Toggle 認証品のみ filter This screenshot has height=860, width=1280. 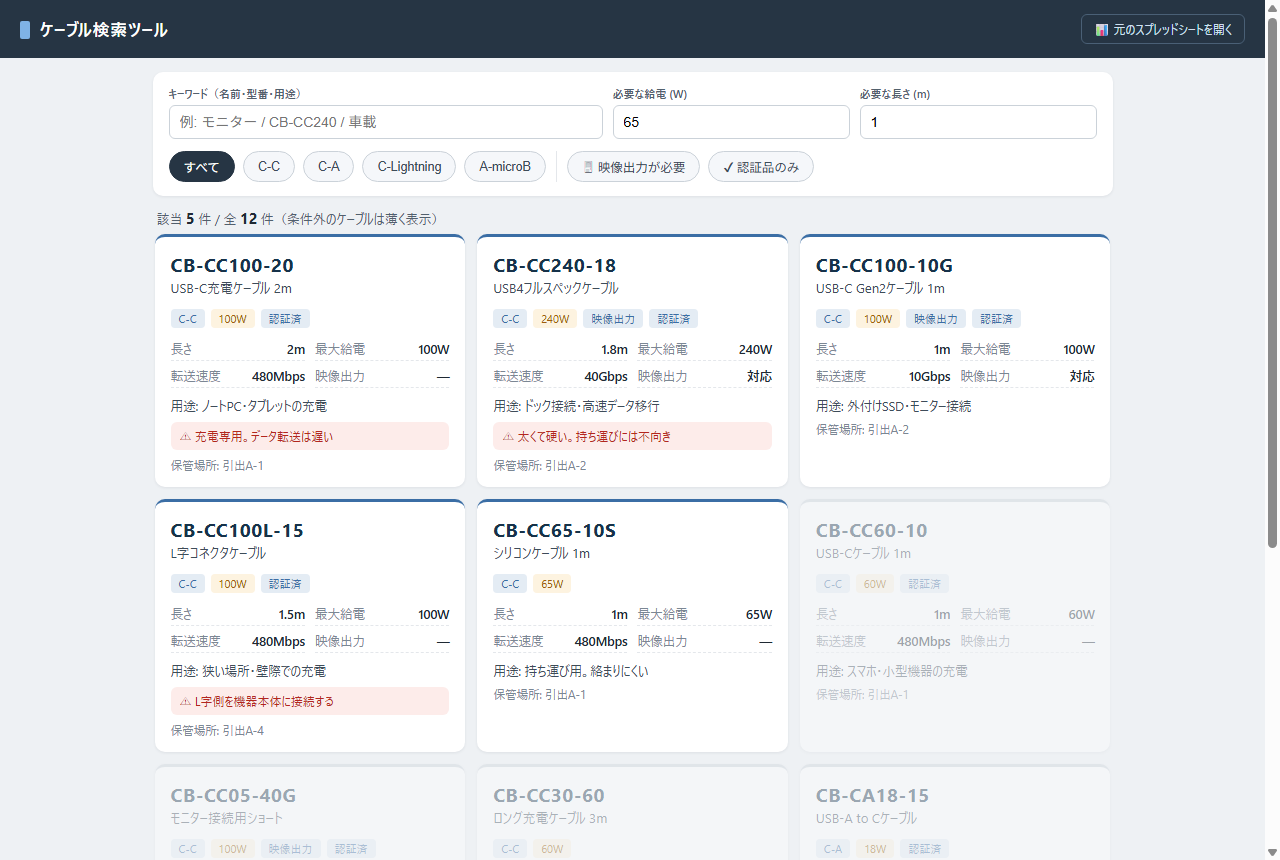coord(761,167)
